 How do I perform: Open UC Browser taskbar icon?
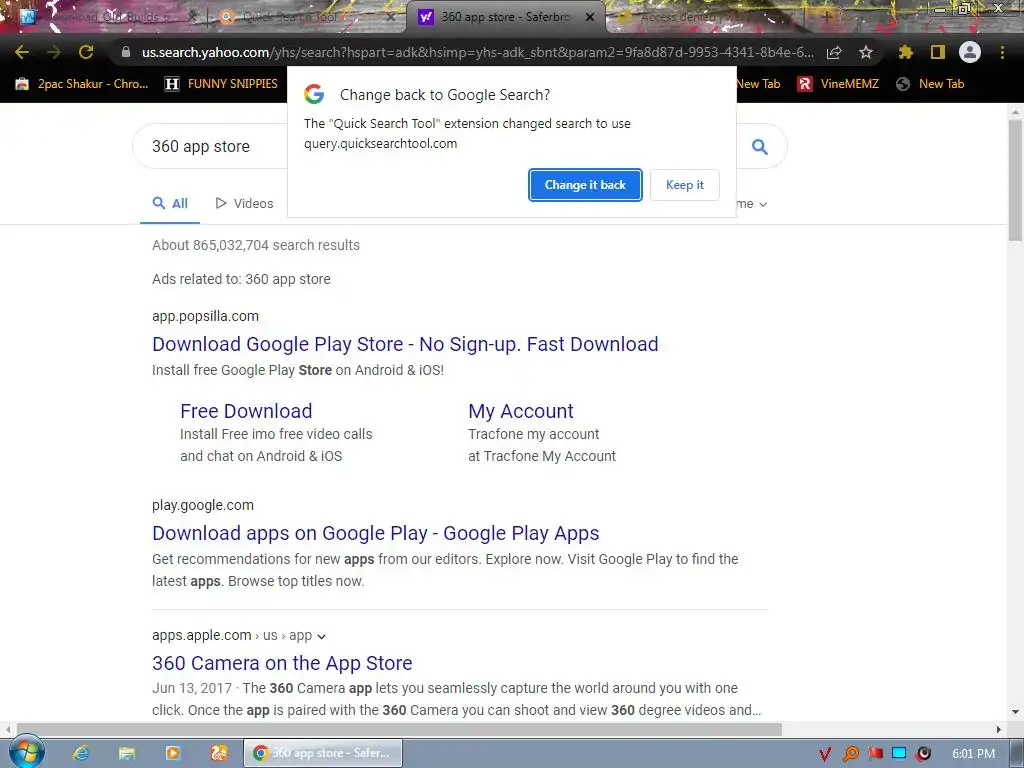point(219,753)
